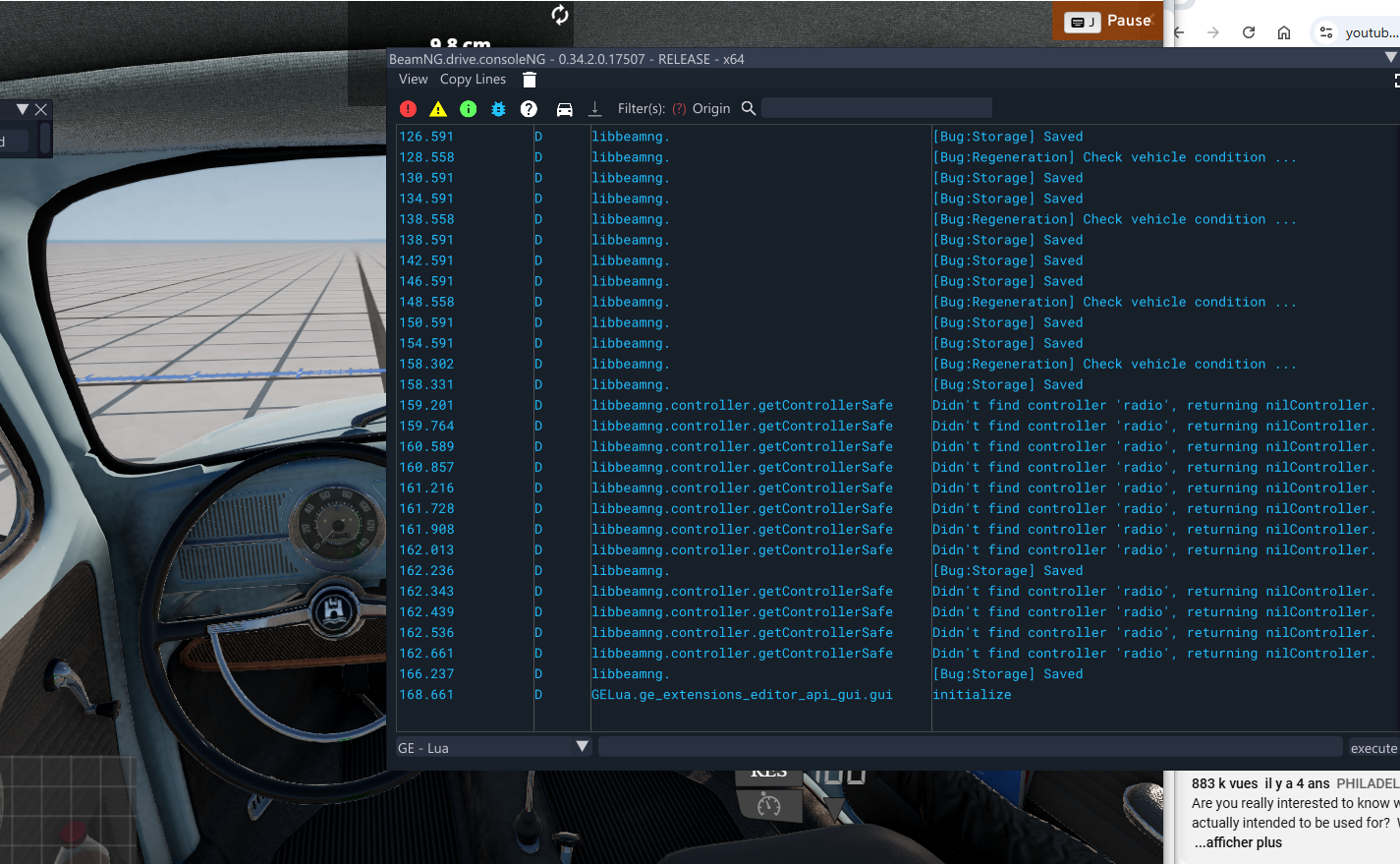
Task: Click the timer gauge icon in game HUD
Action: coord(769,806)
